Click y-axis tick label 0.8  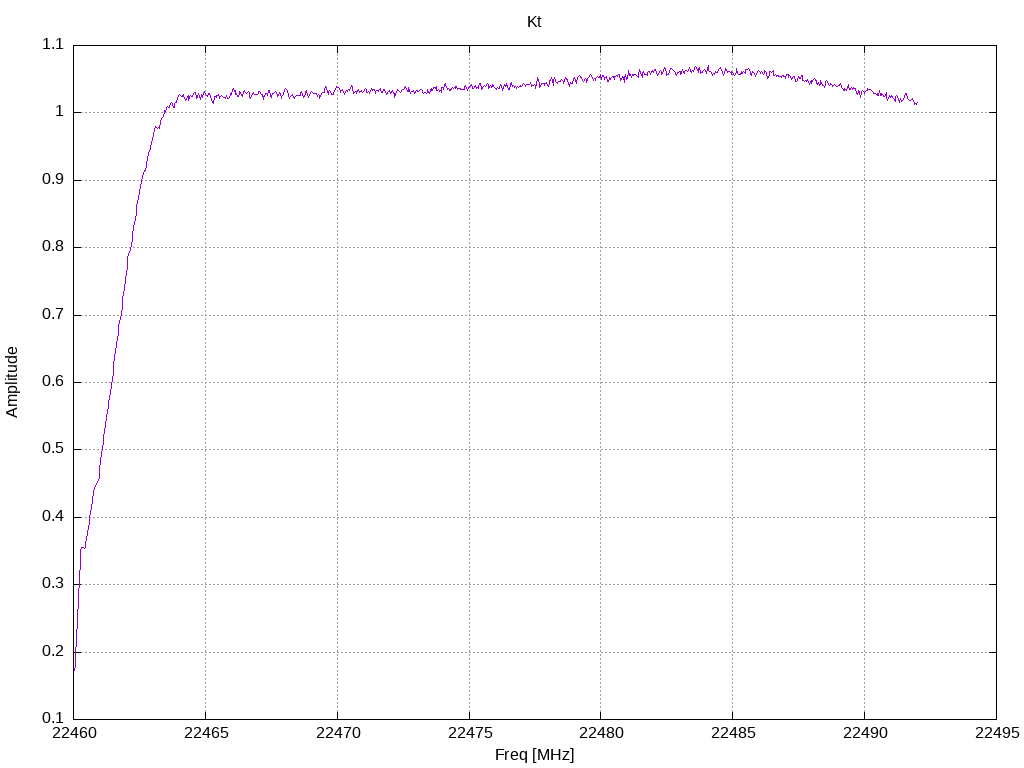point(53,247)
